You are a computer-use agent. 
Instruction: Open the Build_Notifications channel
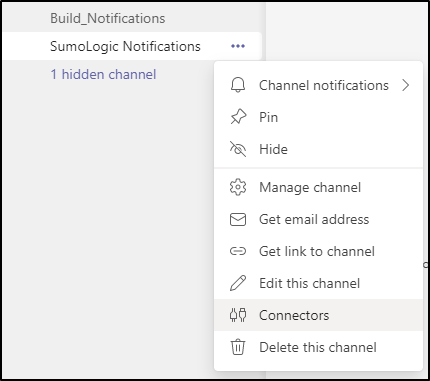(108, 18)
